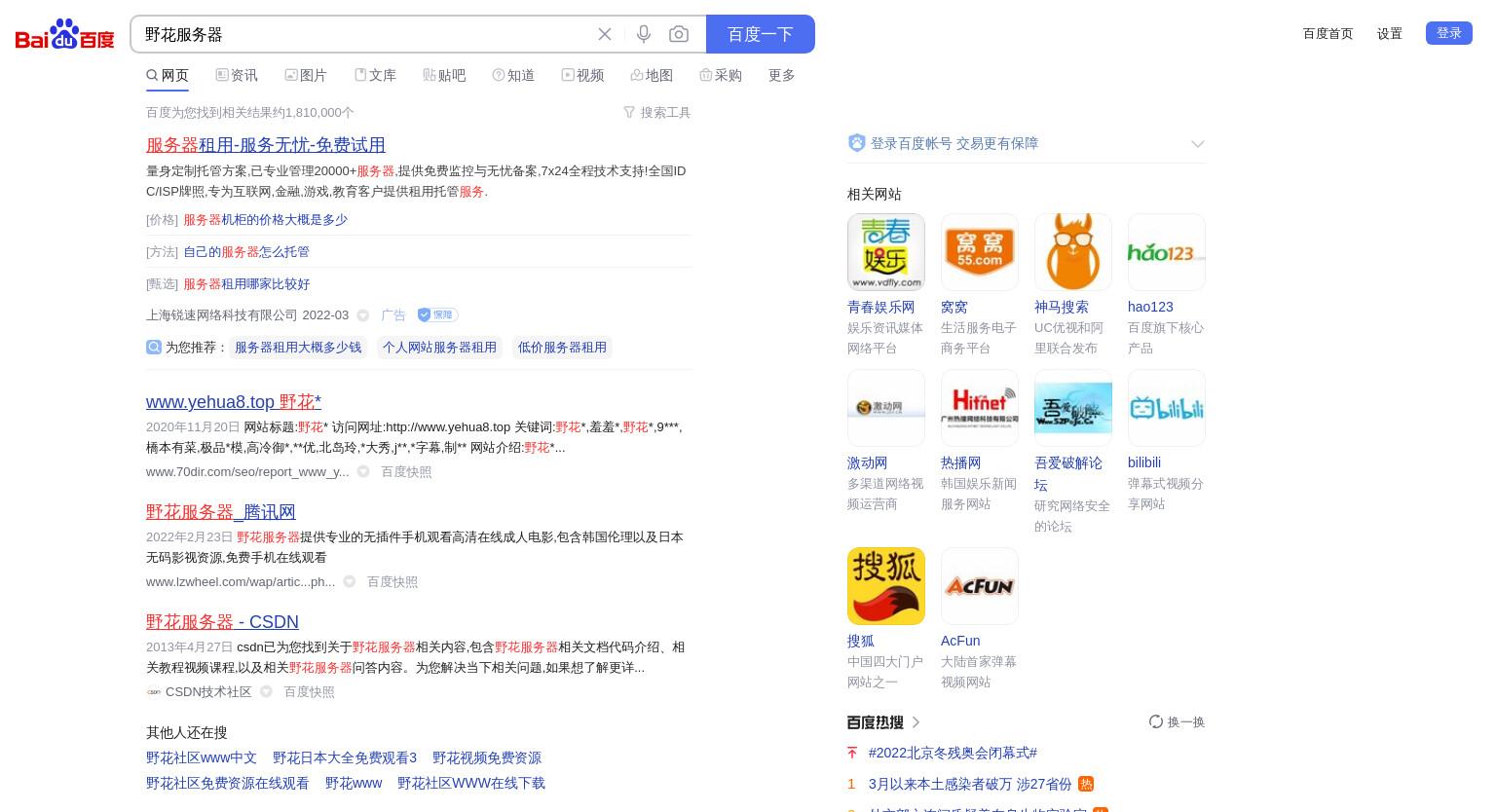Open the 野花服务器_腾讯网 result title
The height and width of the screenshot is (812, 1496).
tap(221, 512)
